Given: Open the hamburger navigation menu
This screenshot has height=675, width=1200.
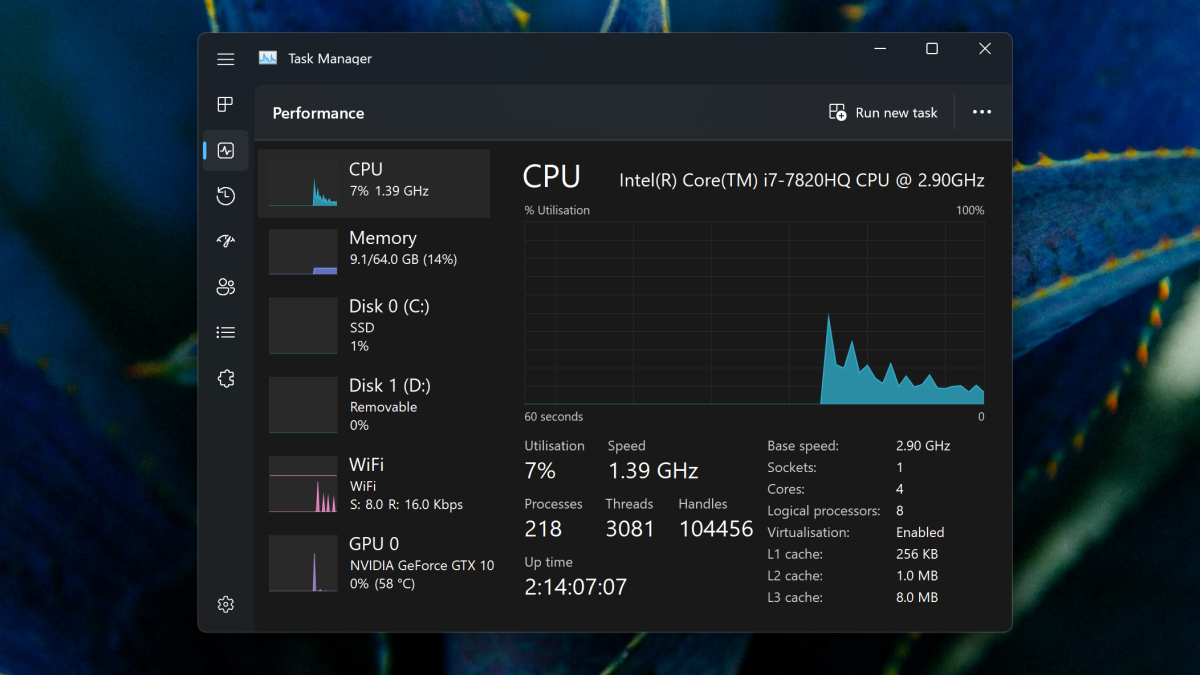Looking at the screenshot, I should pos(226,59).
